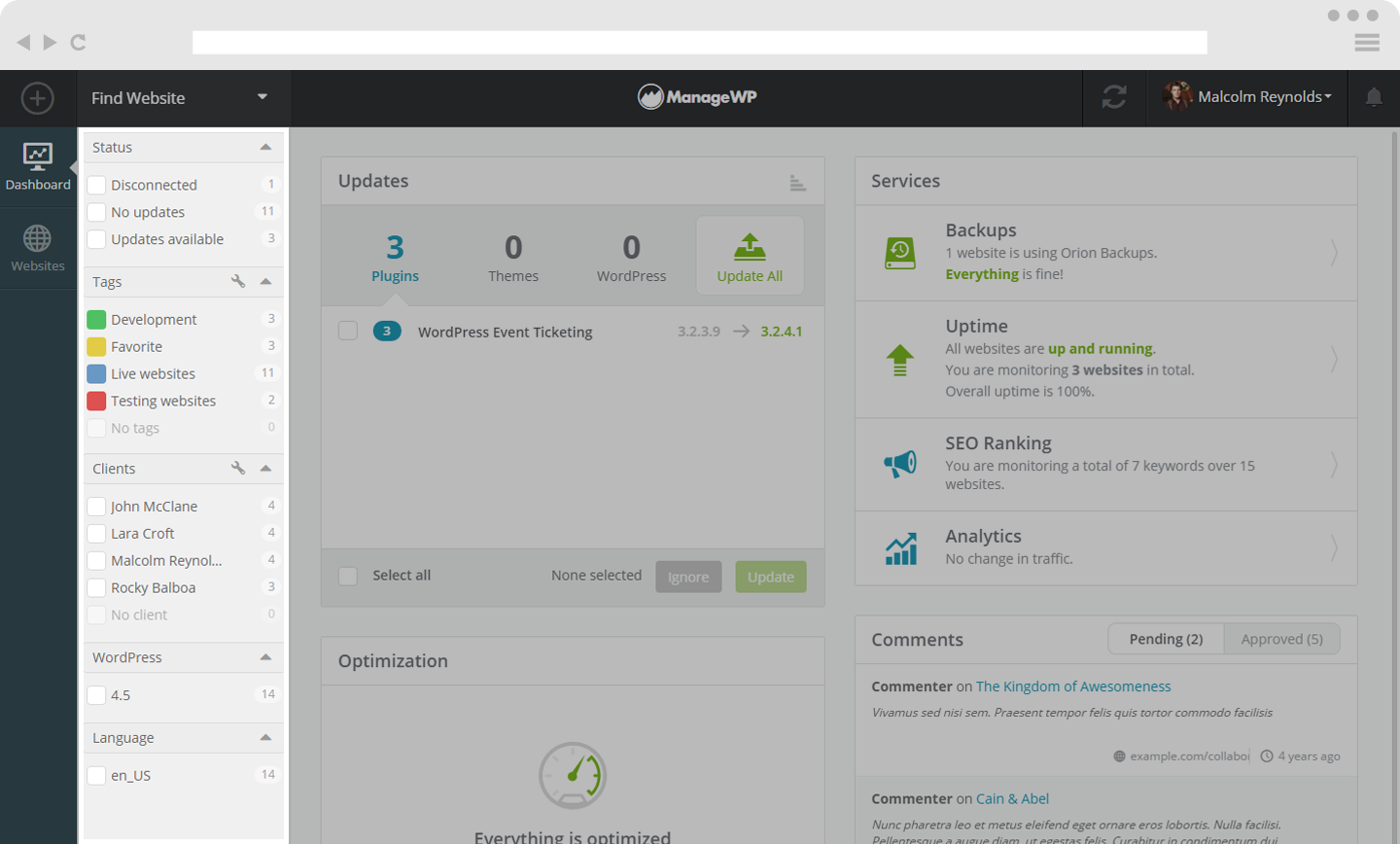Click the SEO Ranking megaphone icon

pyautogui.click(x=900, y=464)
